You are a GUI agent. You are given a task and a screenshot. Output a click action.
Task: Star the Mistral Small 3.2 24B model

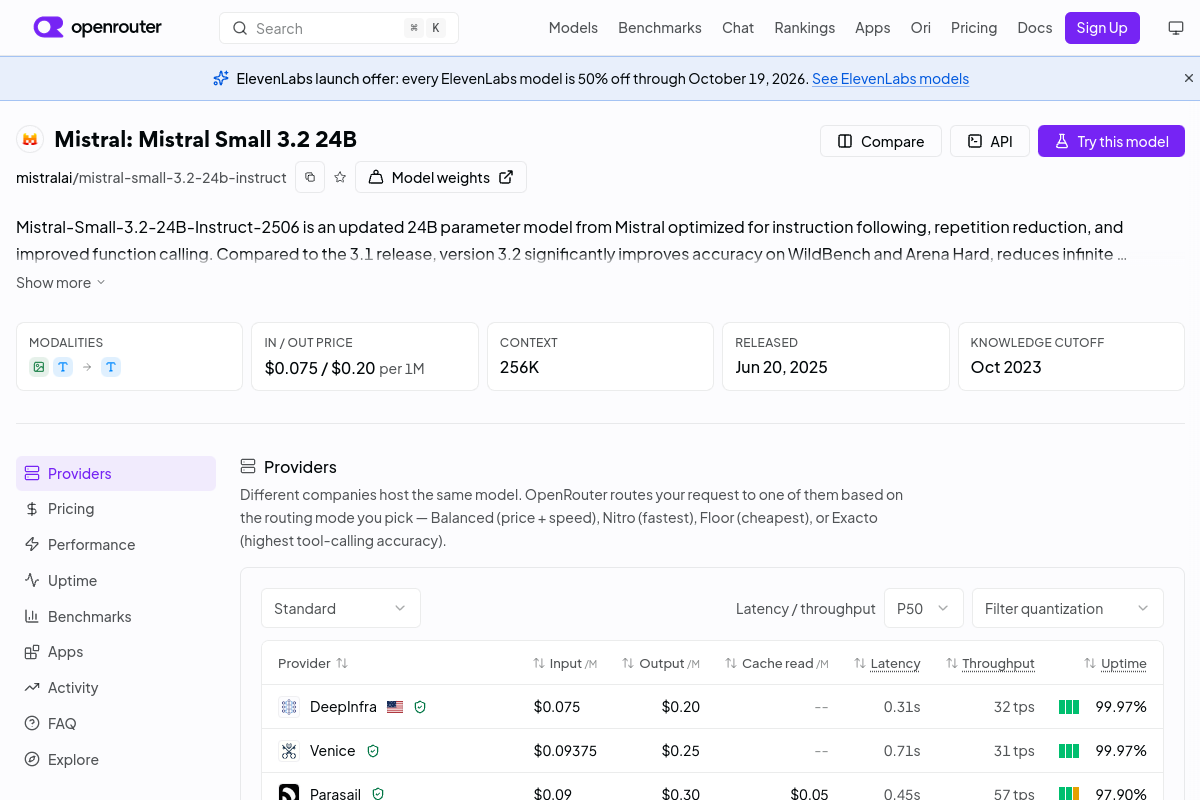(340, 177)
